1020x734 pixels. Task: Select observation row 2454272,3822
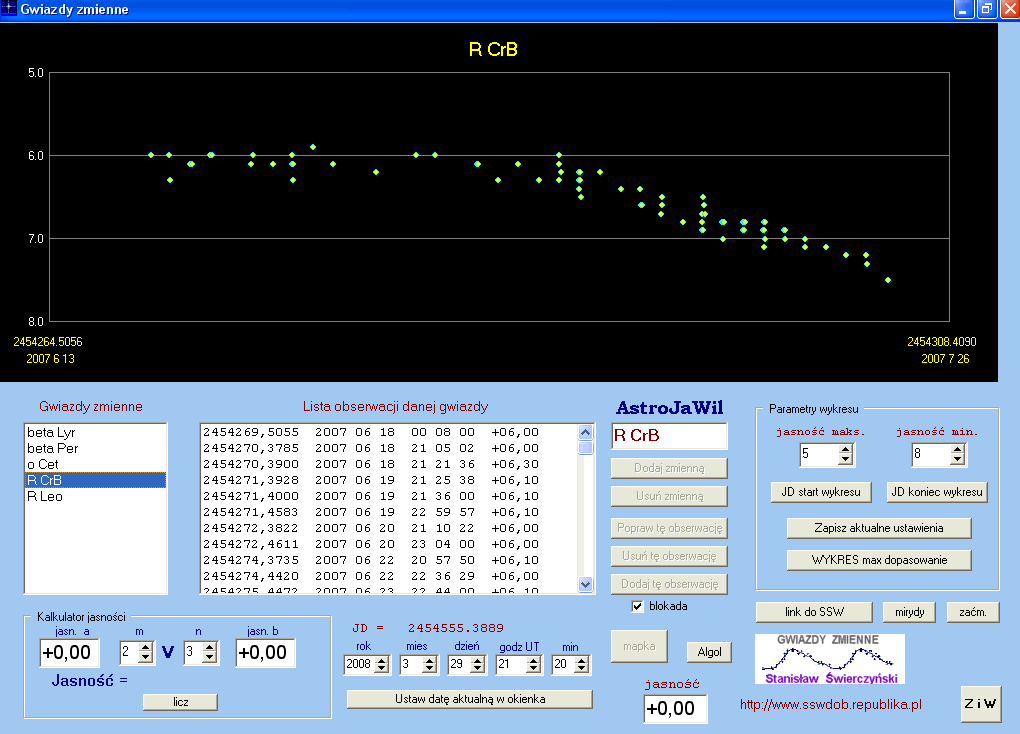click(389, 528)
